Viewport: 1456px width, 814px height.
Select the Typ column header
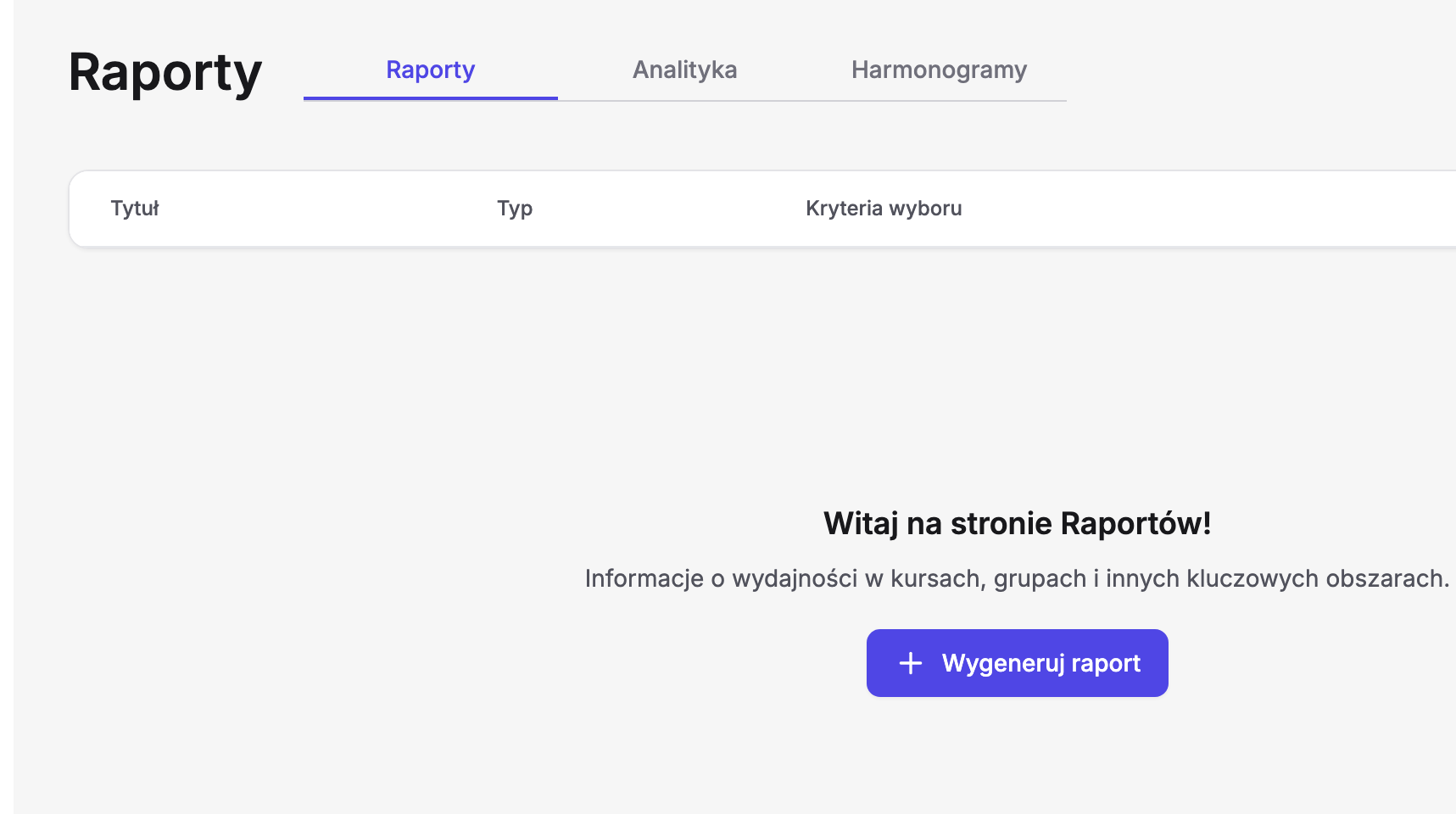pos(515,209)
